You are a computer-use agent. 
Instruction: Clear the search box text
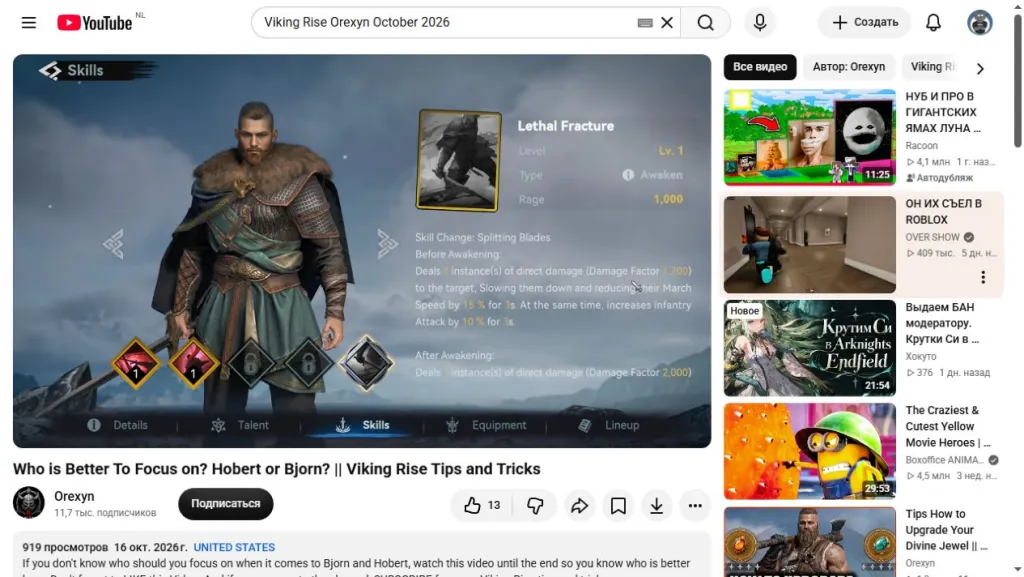[667, 23]
